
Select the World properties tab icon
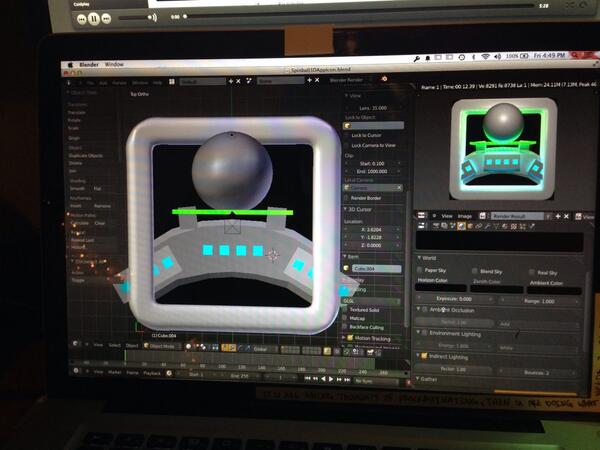[461, 226]
